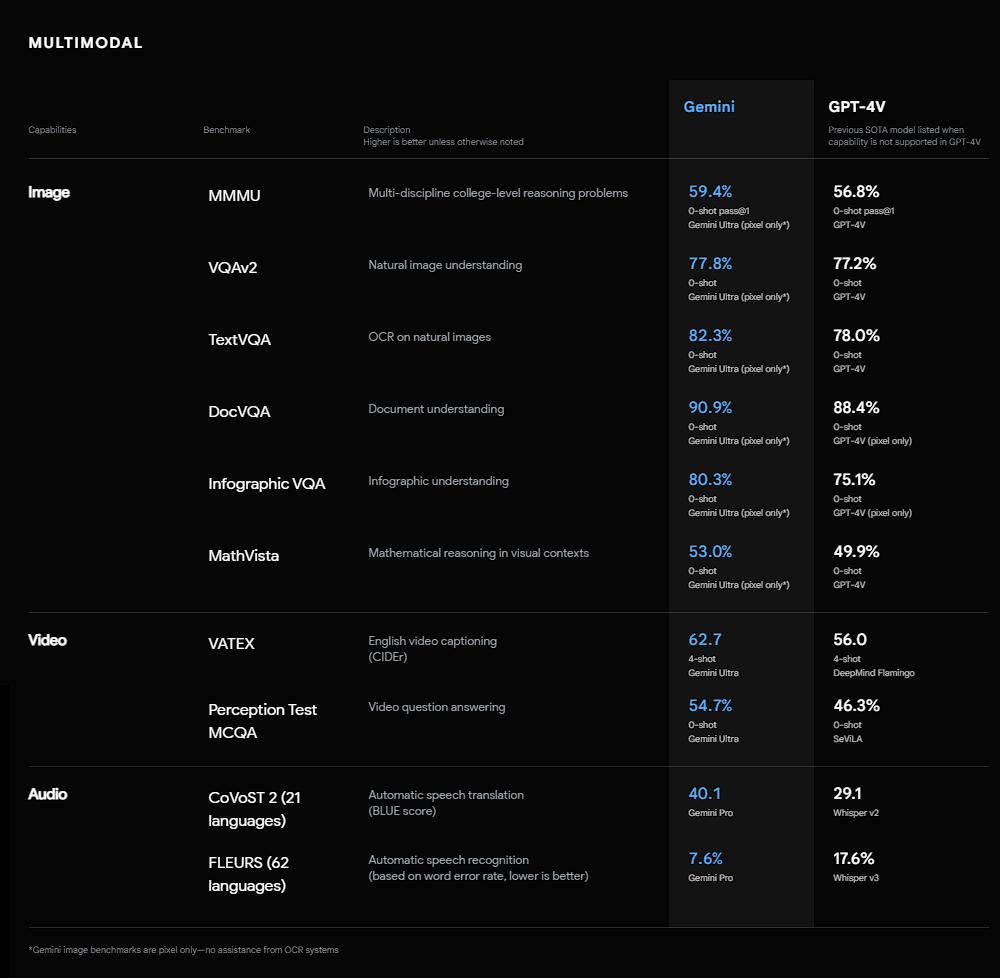The image size is (1000, 978).
Task: Click the Perception Test MCQA label
Action: 262,720
